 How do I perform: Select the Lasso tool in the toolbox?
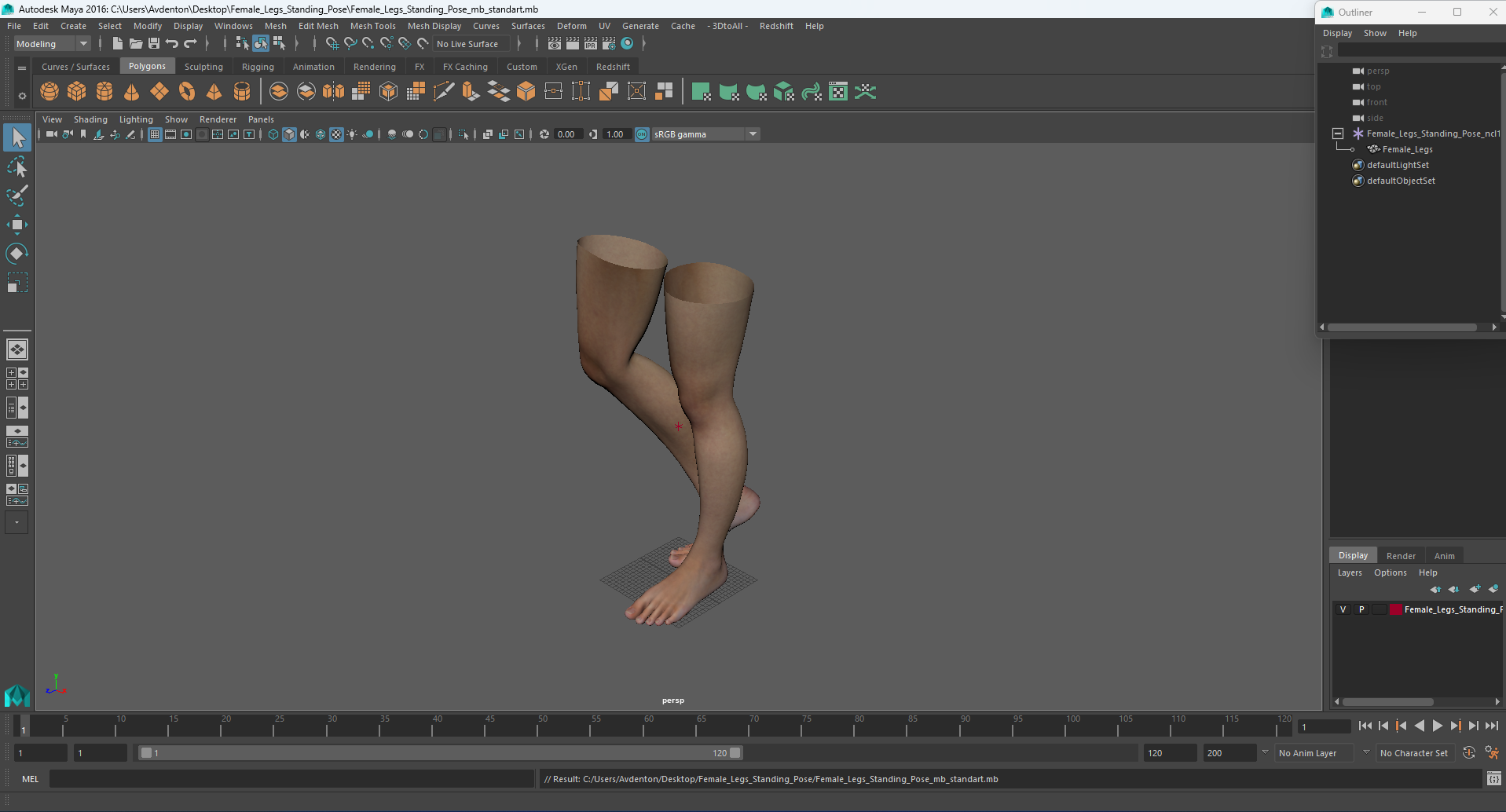(16, 167)
